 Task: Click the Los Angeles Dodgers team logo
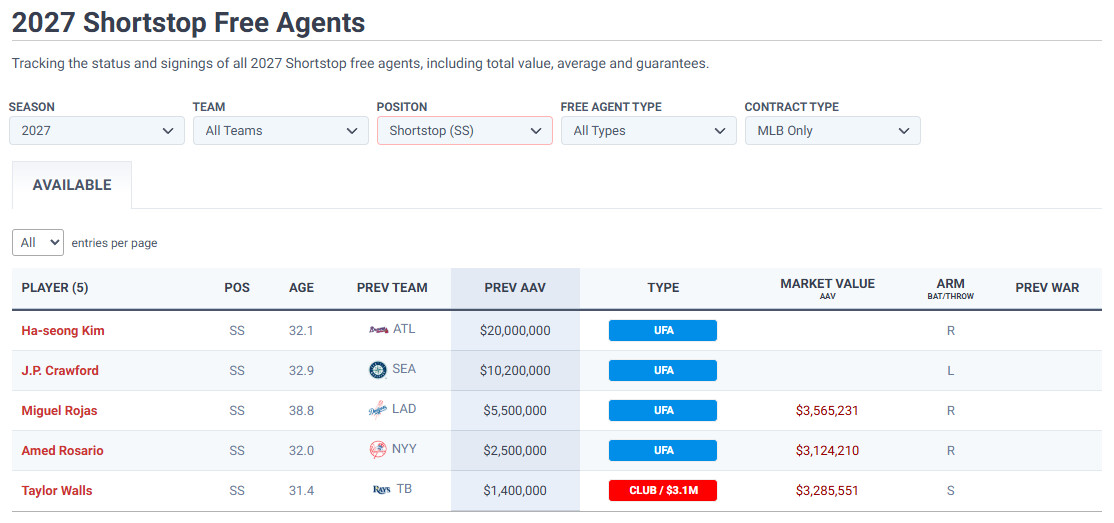point(378,410)
